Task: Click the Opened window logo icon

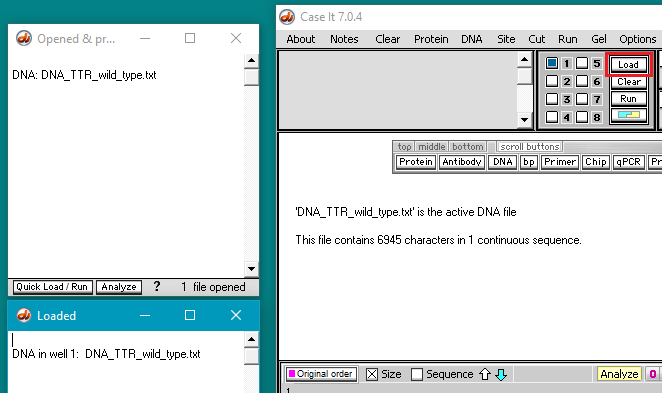Action: click(x=24, y=38)
